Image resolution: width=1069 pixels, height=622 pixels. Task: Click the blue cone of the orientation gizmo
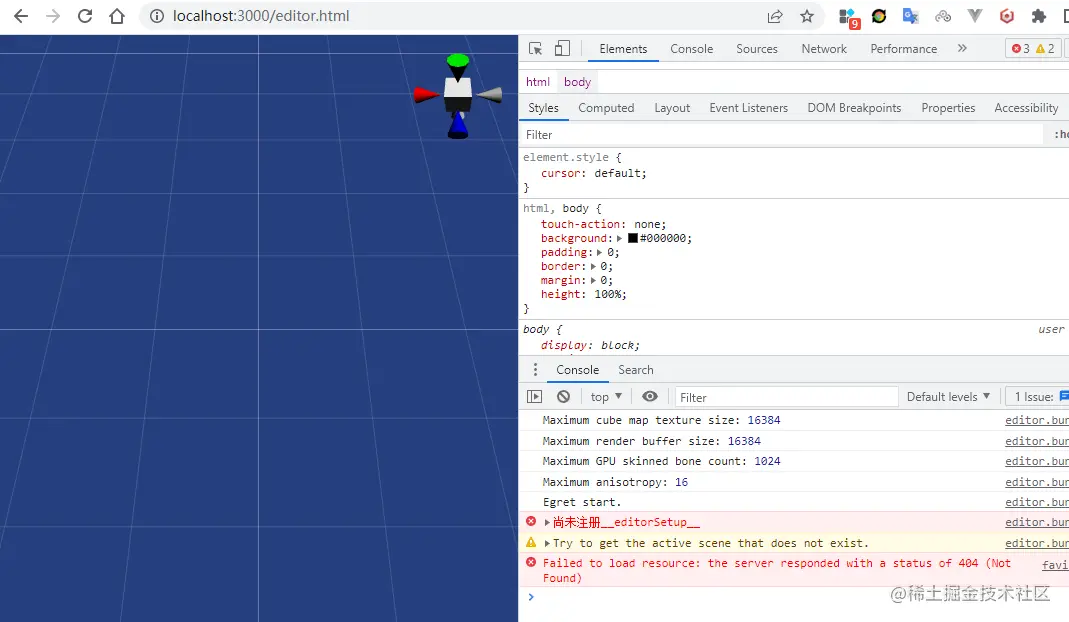pyautogui.click(x=457, y=126)
